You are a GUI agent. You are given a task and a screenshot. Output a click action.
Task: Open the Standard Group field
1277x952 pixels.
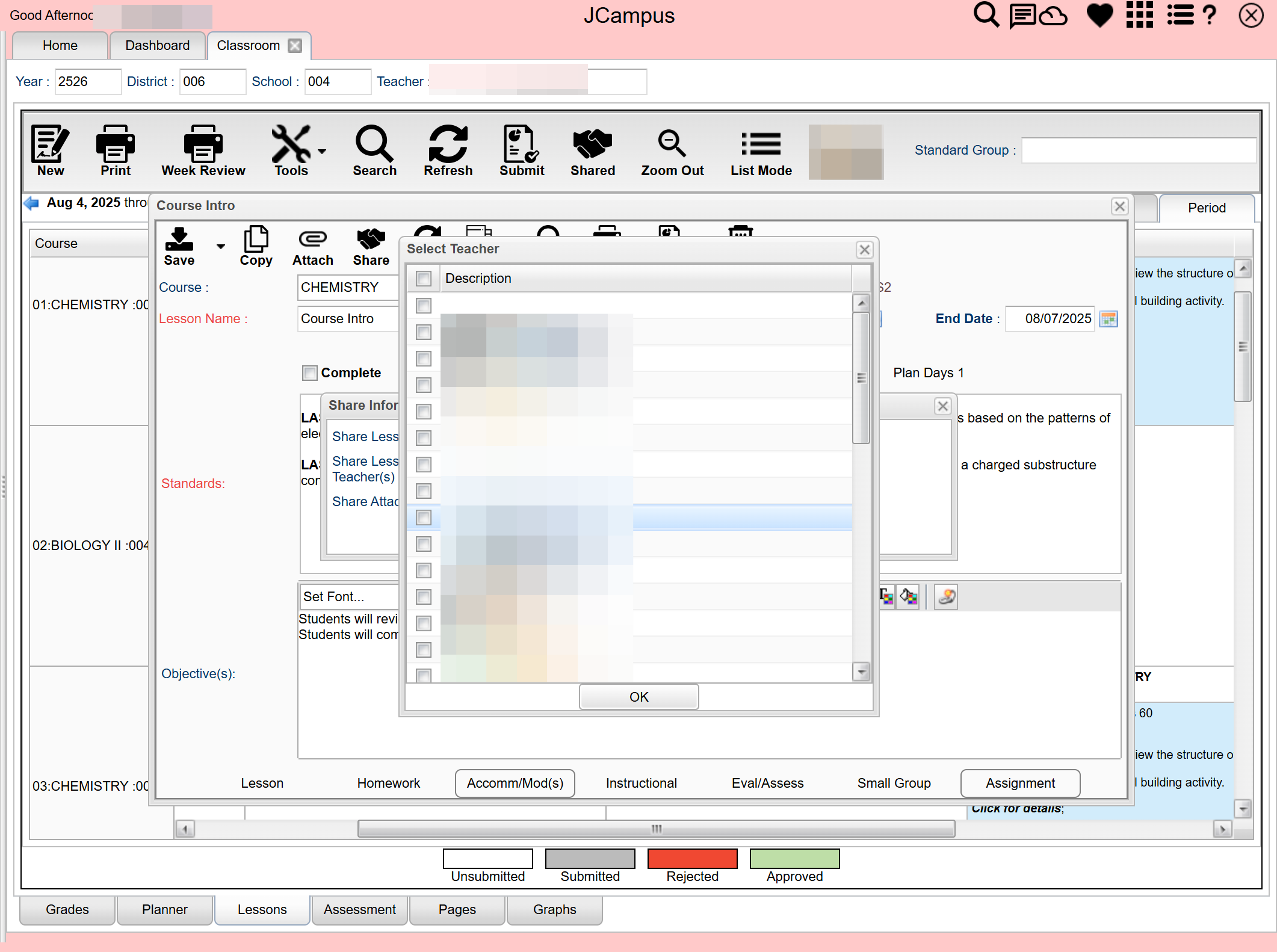pos(1139,150)
